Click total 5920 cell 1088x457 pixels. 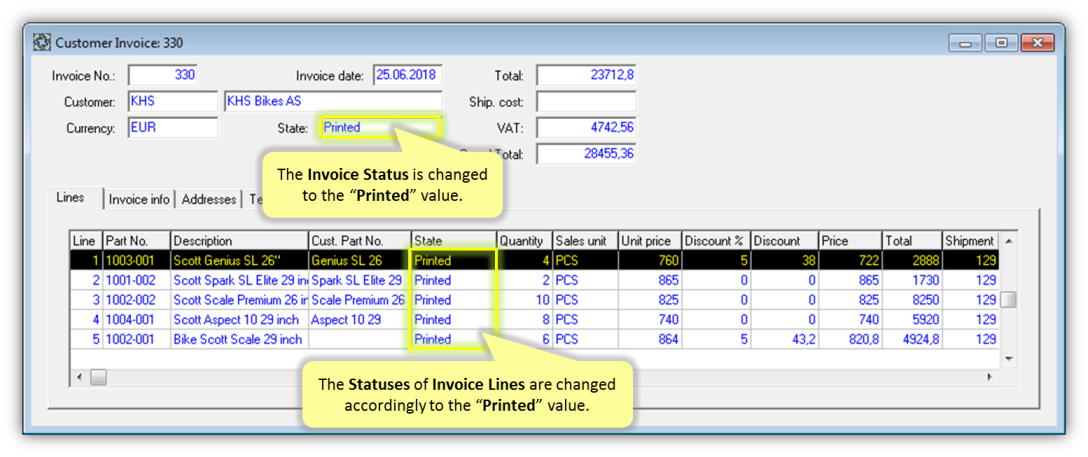click(x=912, y=320)
